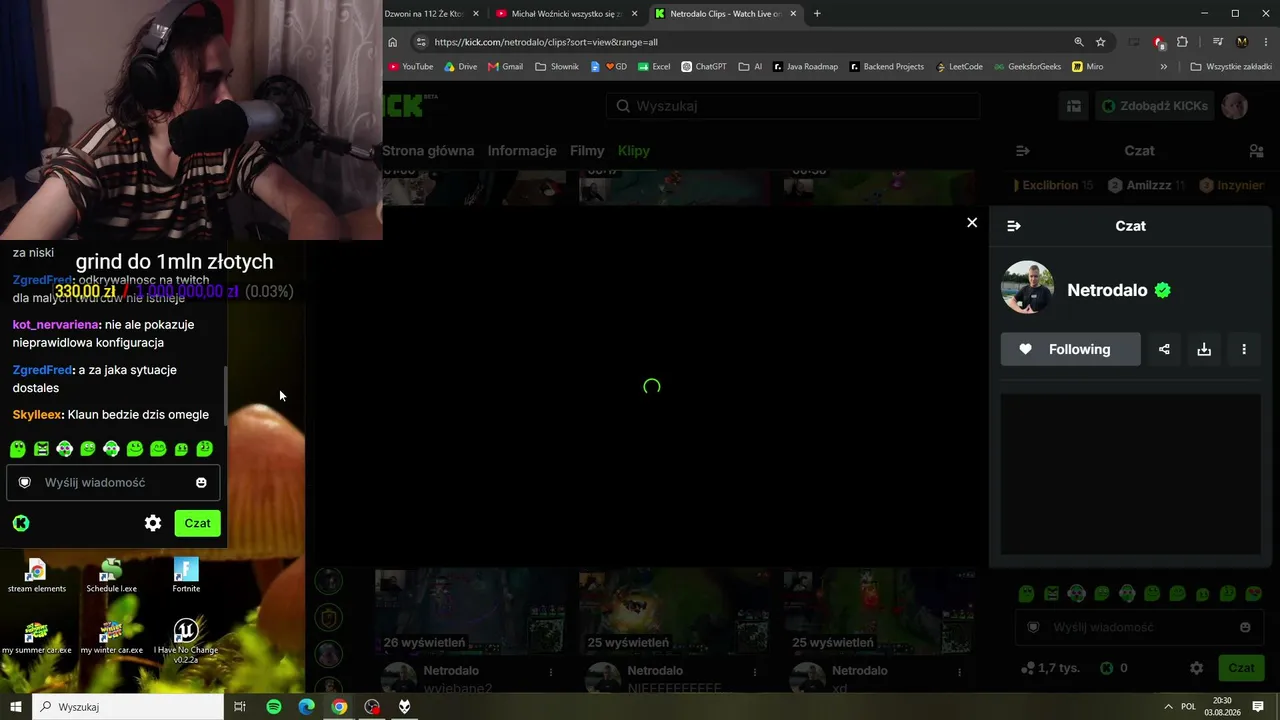Bookmark this page with the star
Screen dimensions: 1280x720
point(1101,42)
